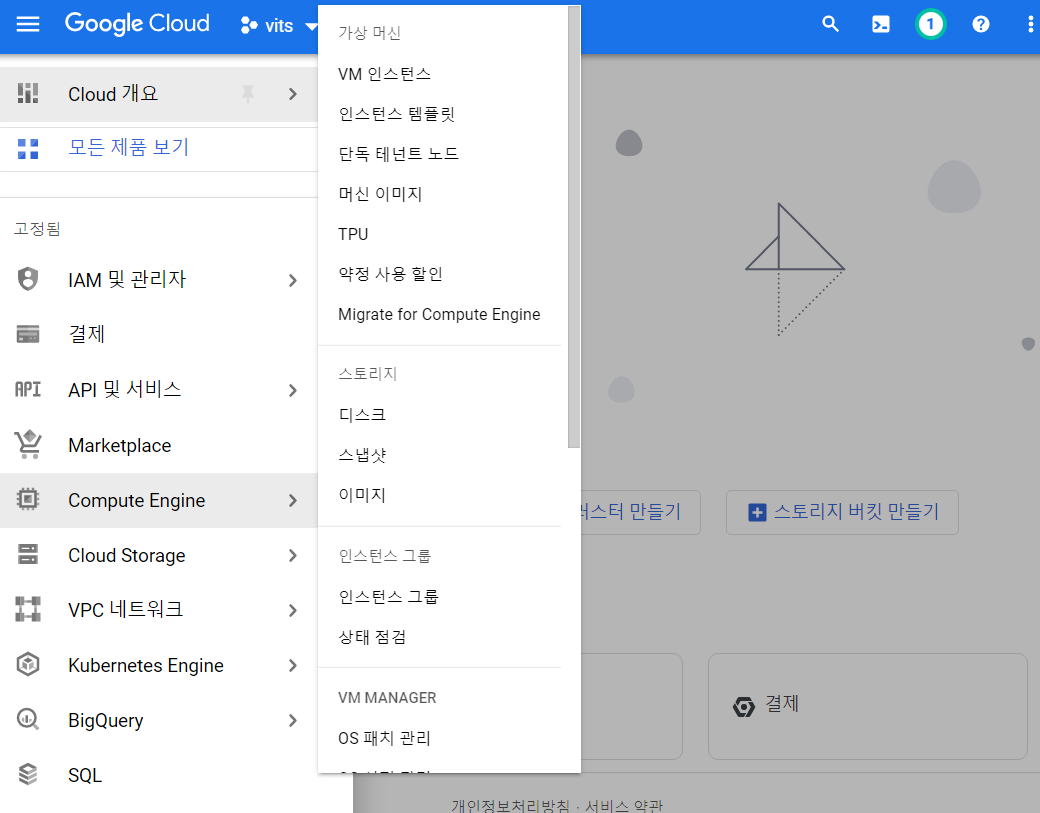Open the help question mark icon
The image size is (1040, 813).
coord(980,25)
